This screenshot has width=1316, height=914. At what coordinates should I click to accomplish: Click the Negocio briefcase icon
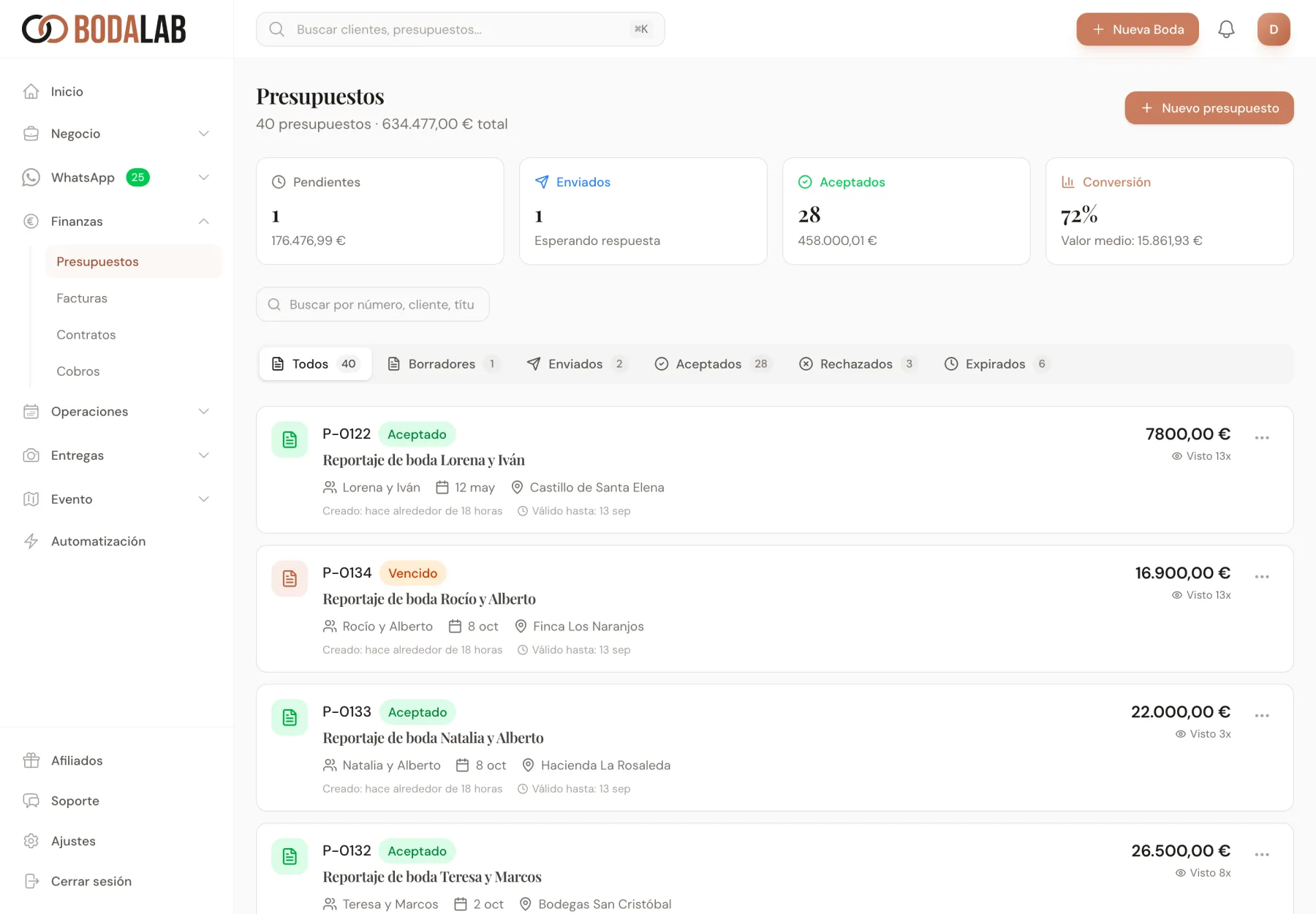click(x=31, y=134)
